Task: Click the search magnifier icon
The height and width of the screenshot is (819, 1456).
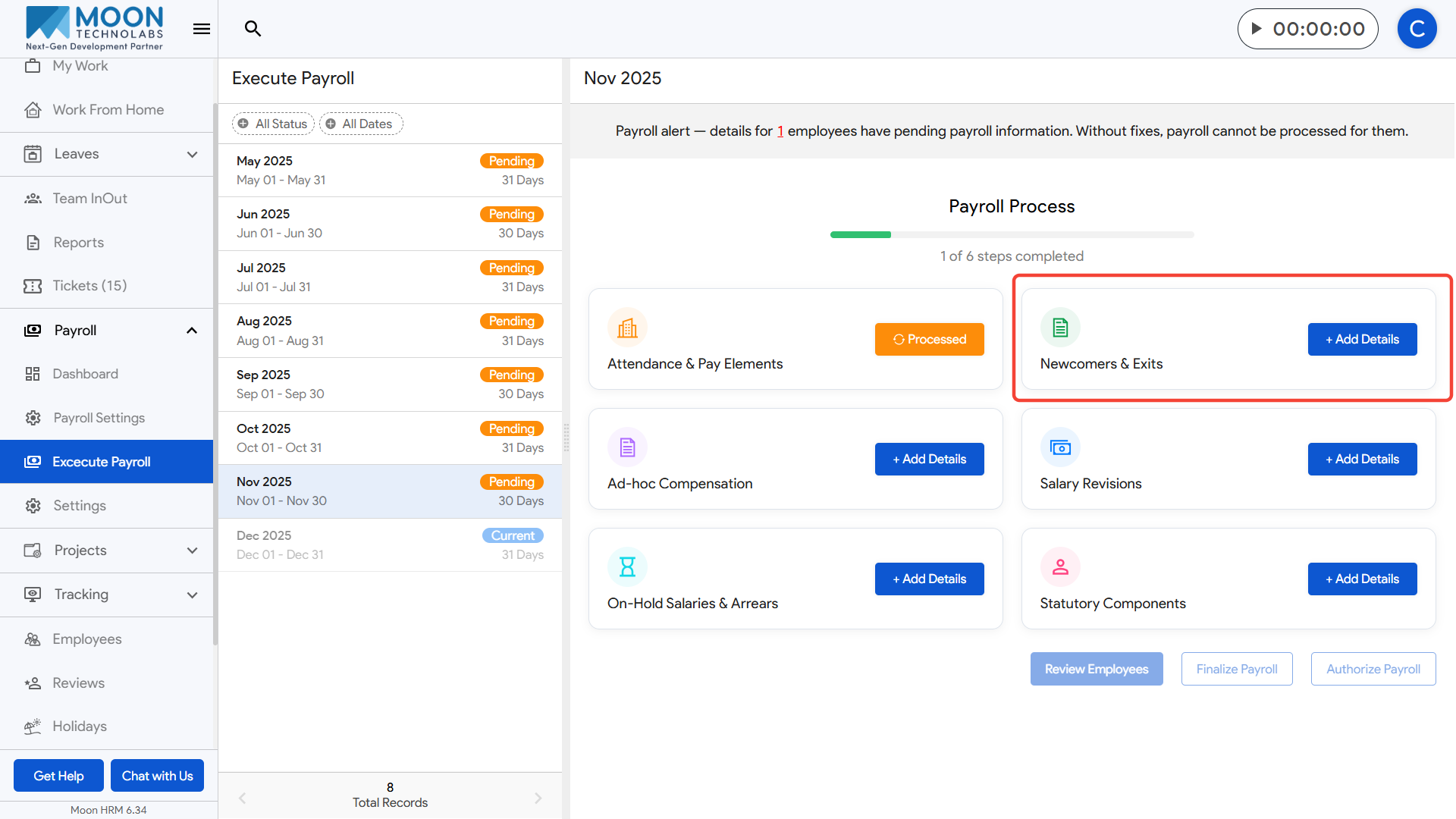Action: coord(253,29)
